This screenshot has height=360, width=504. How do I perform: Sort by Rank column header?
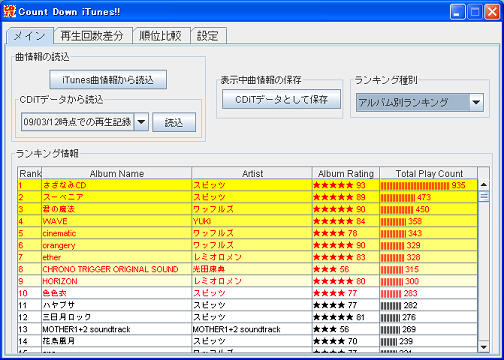[x=30, y=173]
